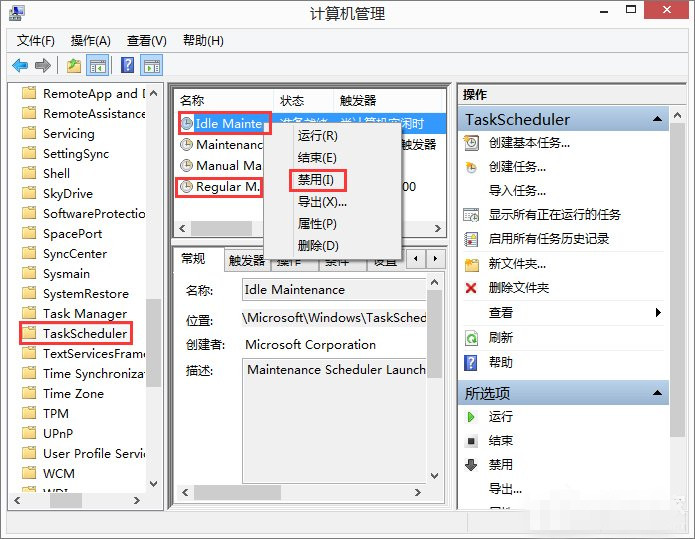Screen dimensions: 695x539
Task: Click the 新文件夹 folder icon
Action: [x=472, y=264]
